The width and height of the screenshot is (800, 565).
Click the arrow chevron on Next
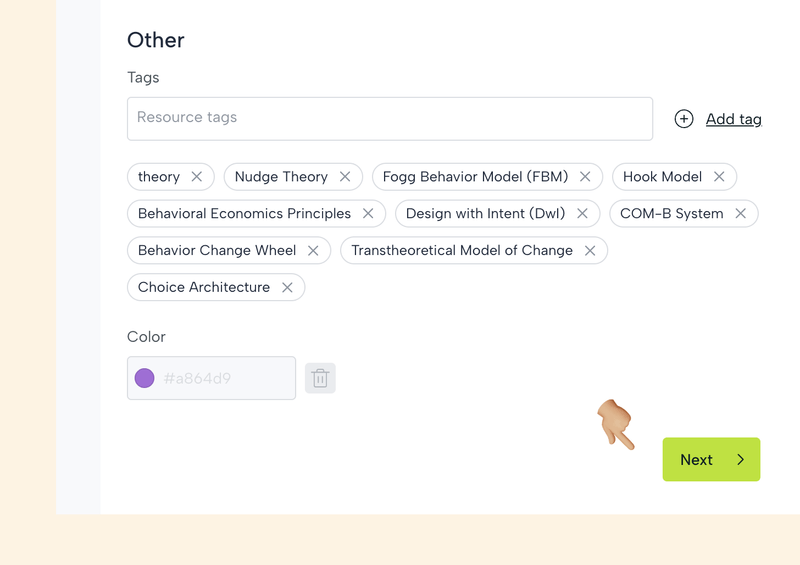[741, 460]
